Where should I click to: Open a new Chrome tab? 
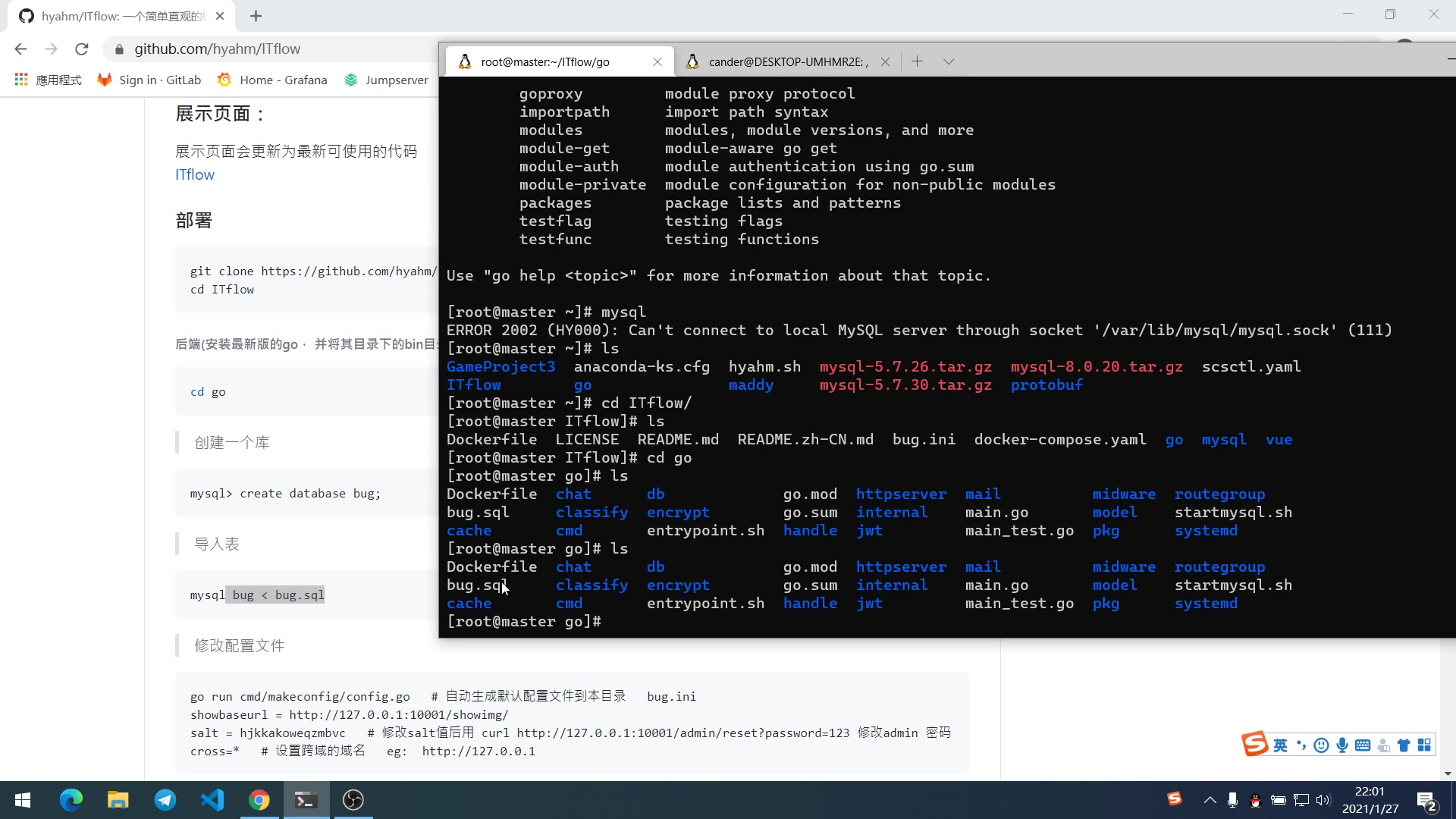click(256, 16)
